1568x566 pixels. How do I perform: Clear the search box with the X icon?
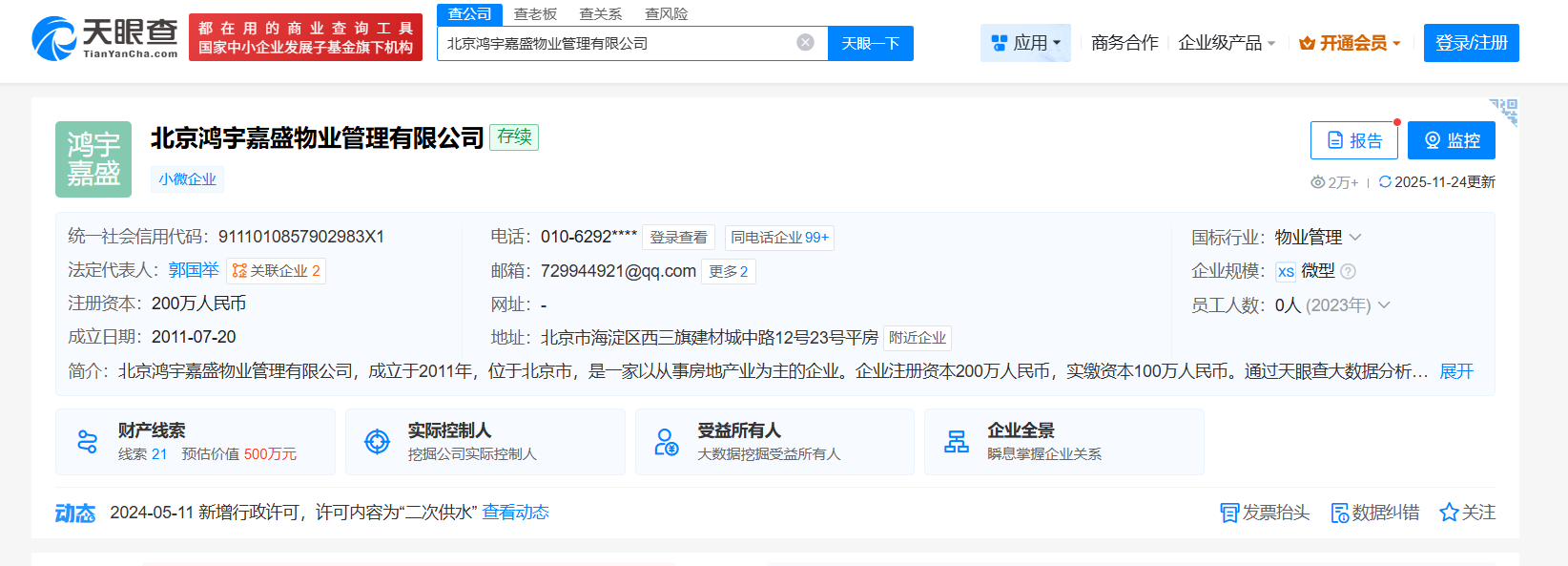tap(806, 43)
